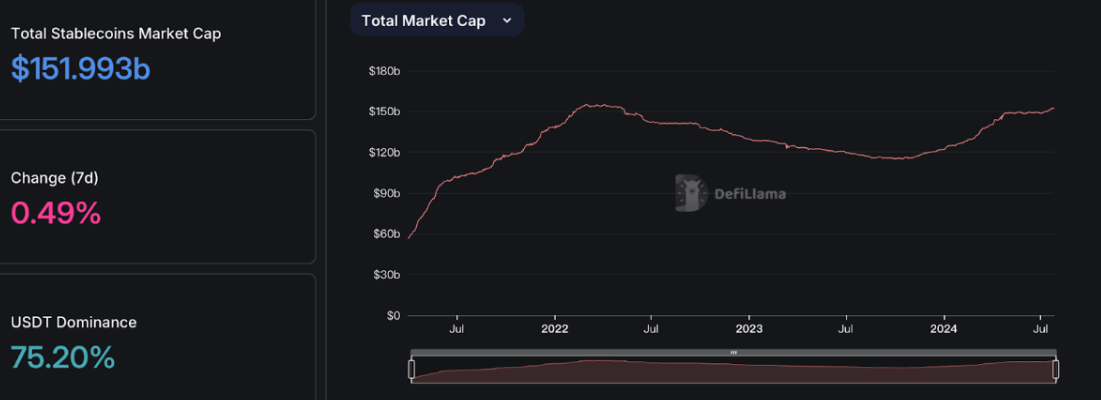This screenshot has width=1101, height=400.
Task: Click the USDT Dominance label
Action: 74,322
